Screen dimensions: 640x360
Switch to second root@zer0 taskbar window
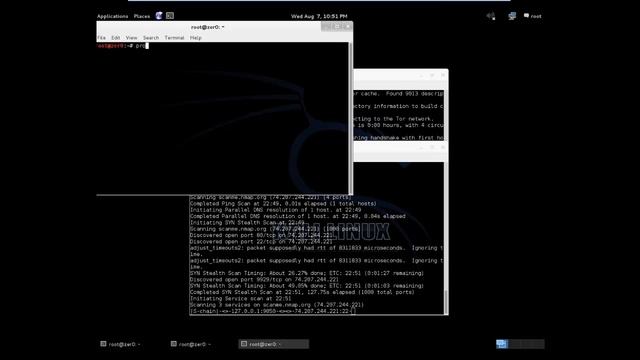click(x=191, y=344)
